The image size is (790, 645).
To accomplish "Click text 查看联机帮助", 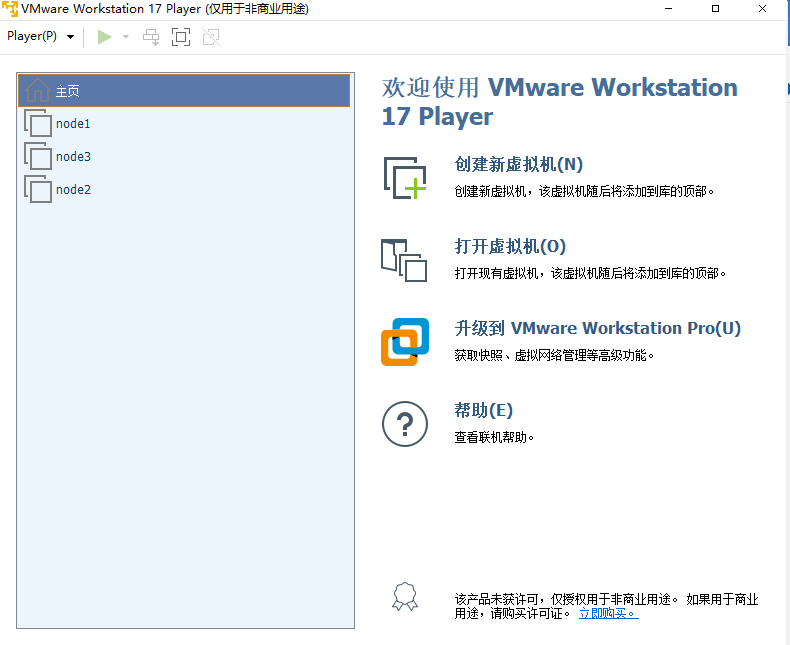I will (494, 437).
